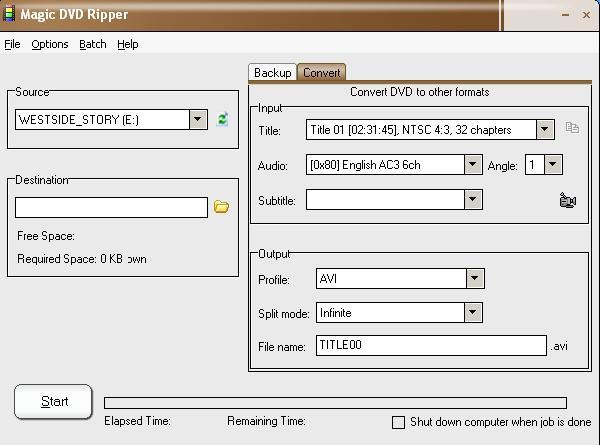Expand the Source drive dropdown
Image resolution: width=600 pixels, height=445 pixels.
(x=198, y=119)
